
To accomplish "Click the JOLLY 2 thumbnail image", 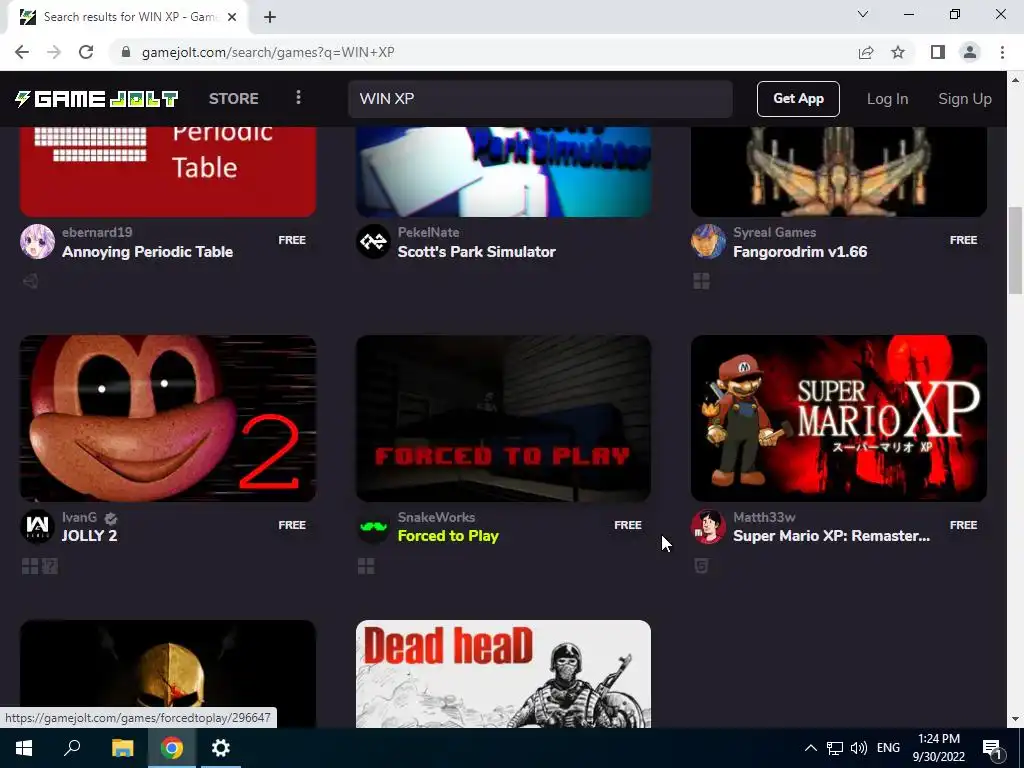I will tap(168, 418).
